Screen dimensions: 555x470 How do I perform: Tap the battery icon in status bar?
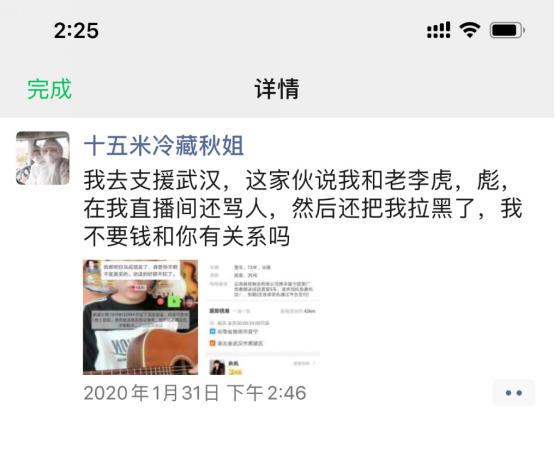coord(507,30)
